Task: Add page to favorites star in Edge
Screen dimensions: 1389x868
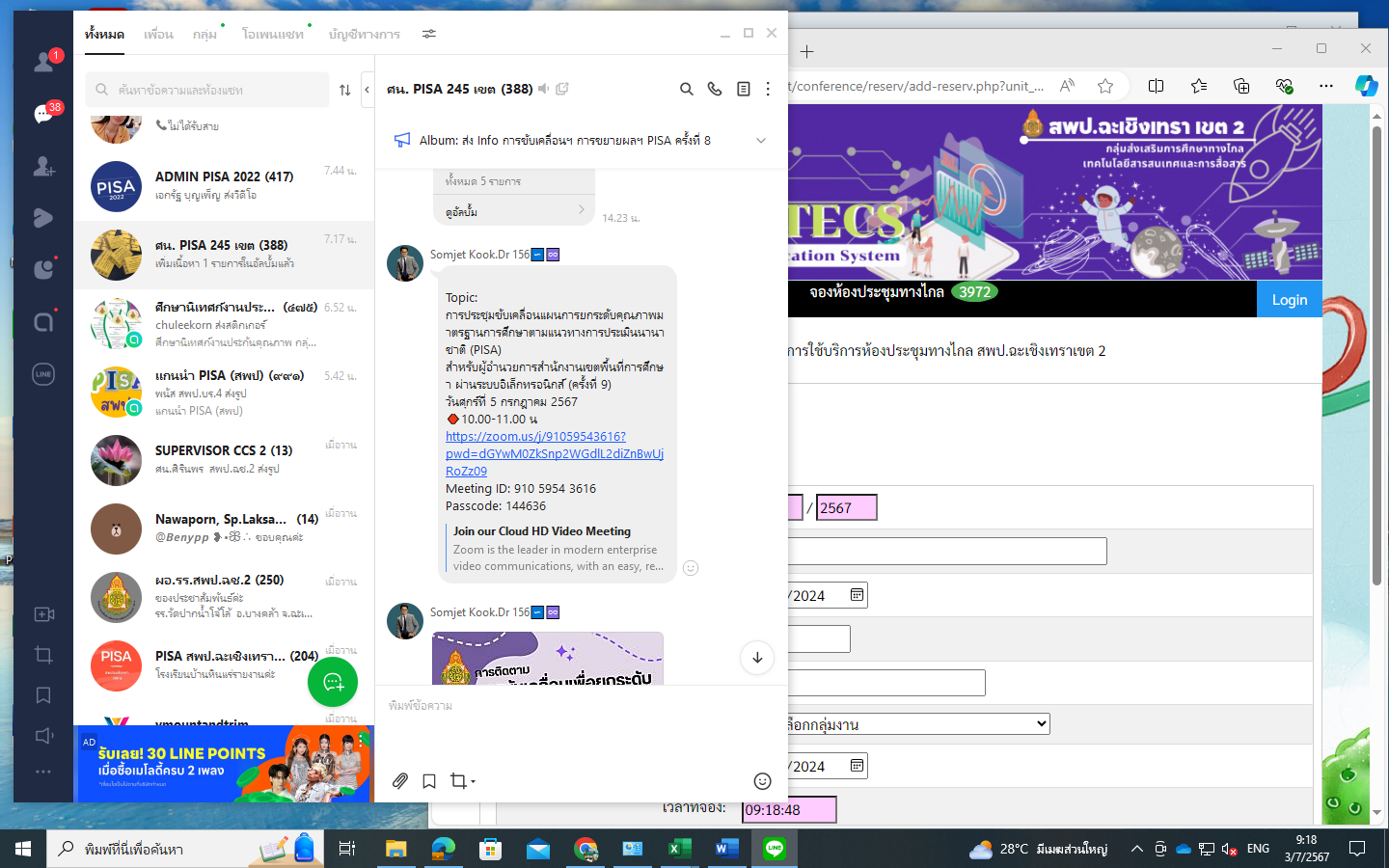Action: pos(1105,86)
